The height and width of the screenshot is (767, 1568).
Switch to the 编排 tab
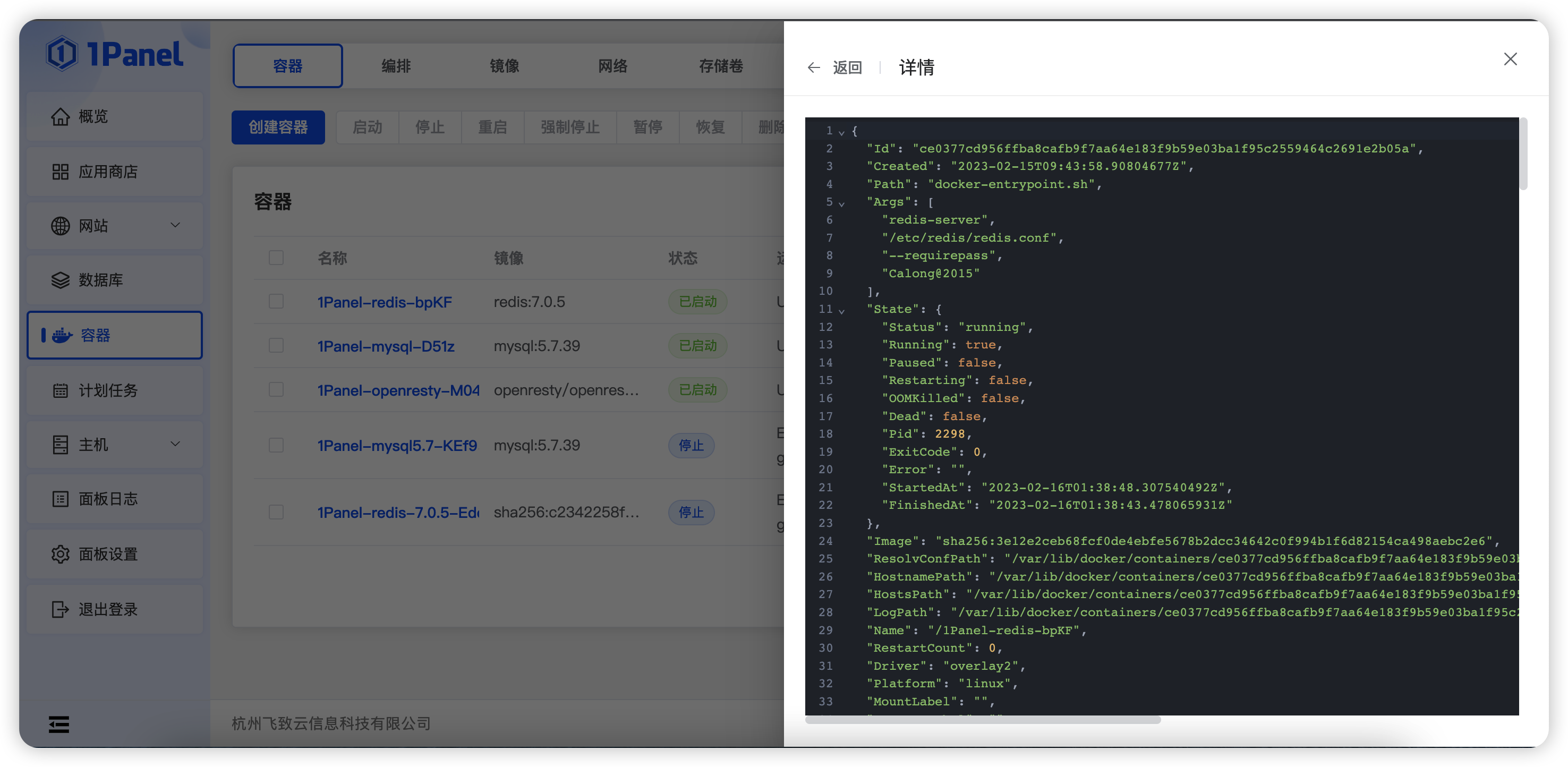[x=396, y=66]
